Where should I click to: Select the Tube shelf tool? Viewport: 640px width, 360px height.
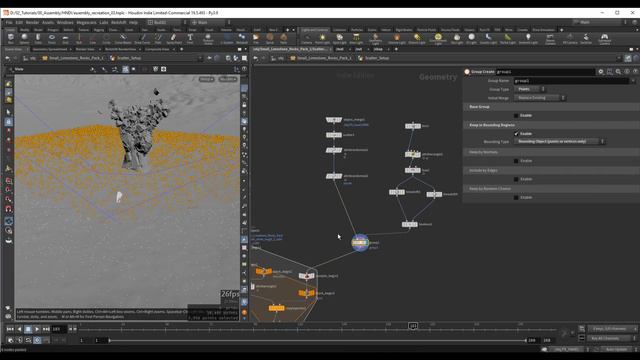pos(38,38)
